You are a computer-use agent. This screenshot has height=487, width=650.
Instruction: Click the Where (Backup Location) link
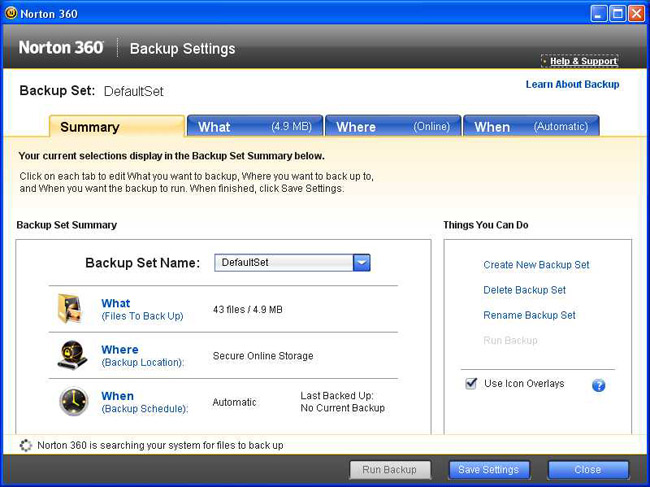[143, 356]
